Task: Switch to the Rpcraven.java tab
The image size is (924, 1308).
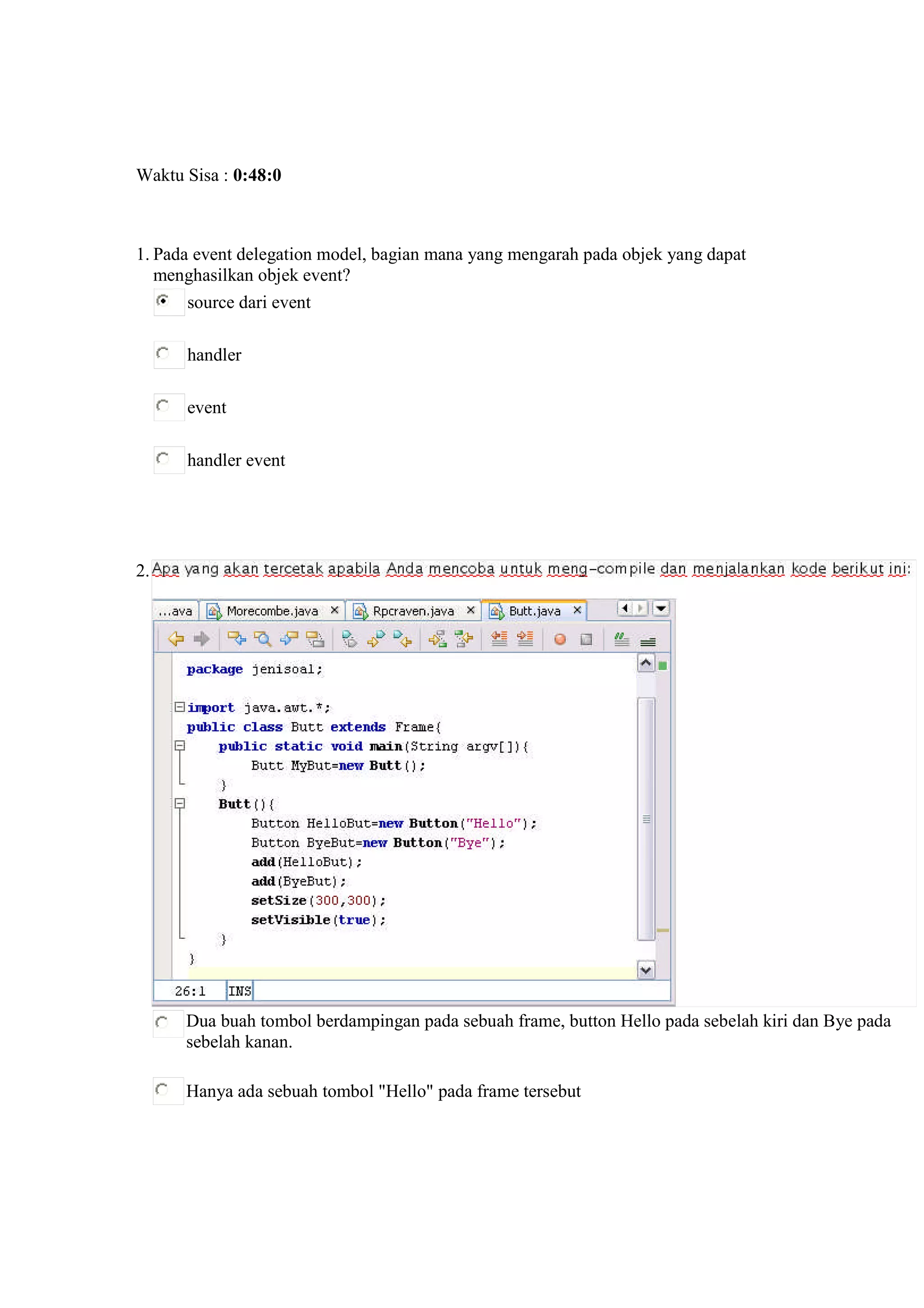Action: pos(413,611)
